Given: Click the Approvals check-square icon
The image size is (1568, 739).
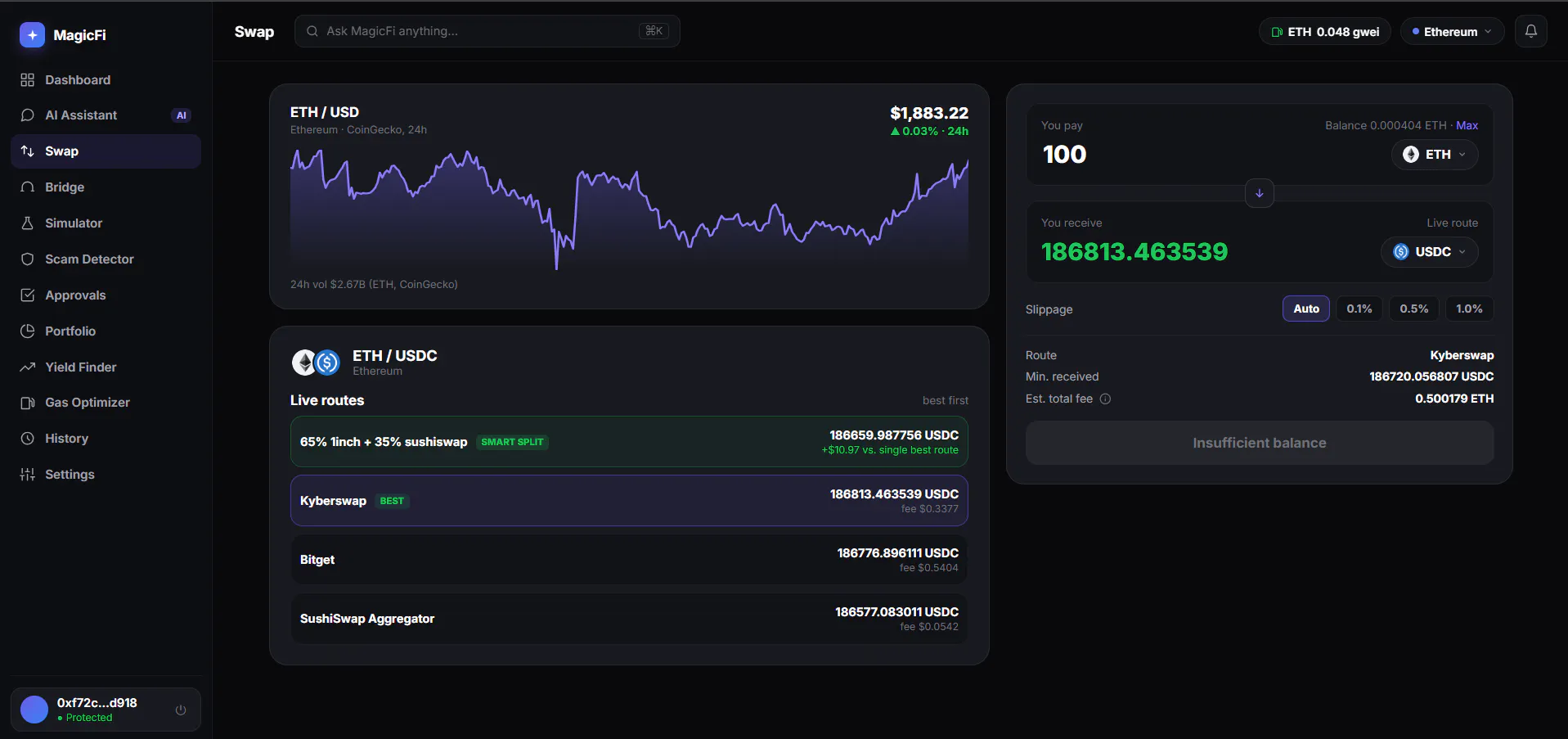Looking at the screenshot, I should (28, 295).
